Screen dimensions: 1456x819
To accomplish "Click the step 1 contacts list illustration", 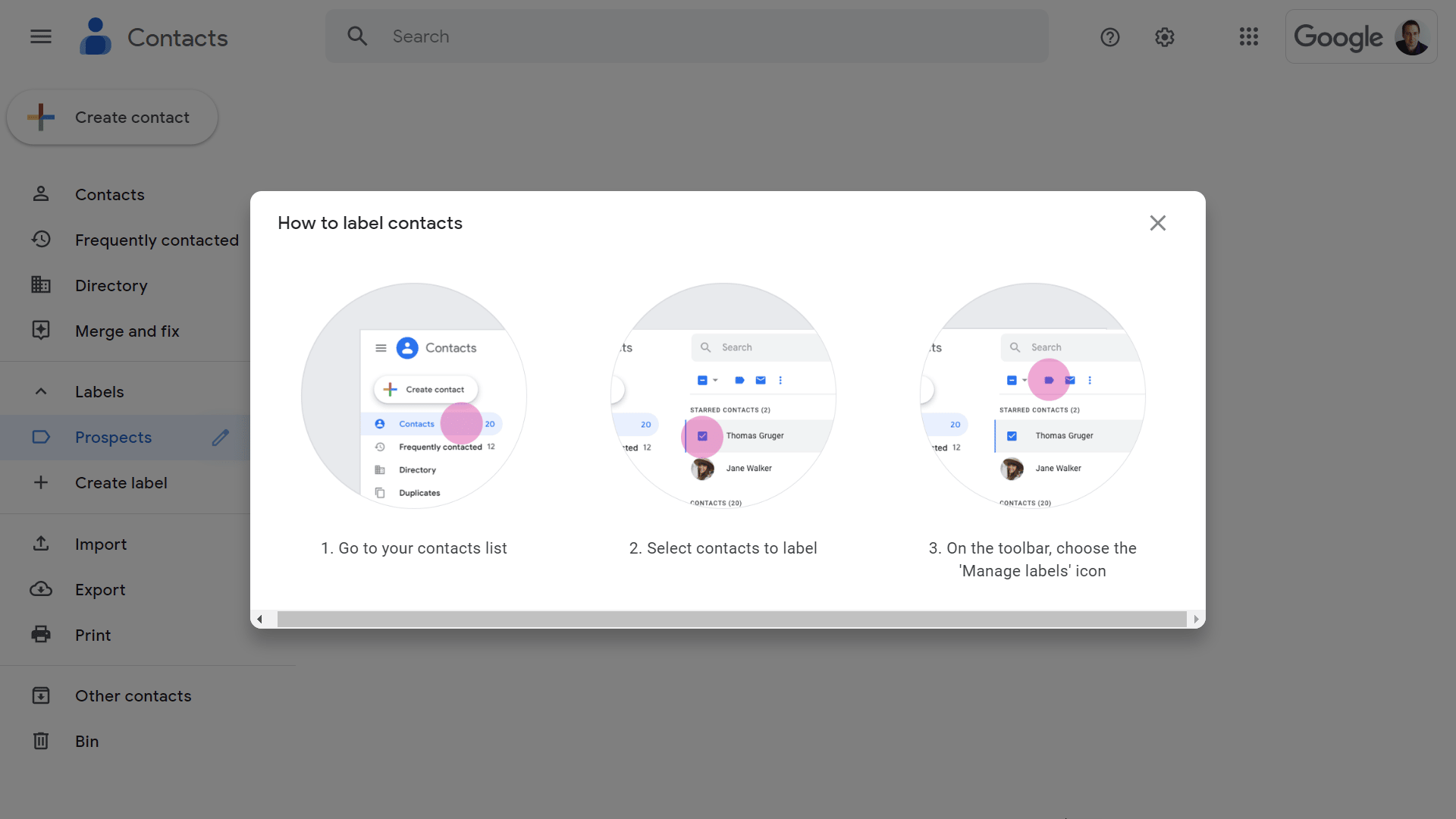I will pos(414,396).
